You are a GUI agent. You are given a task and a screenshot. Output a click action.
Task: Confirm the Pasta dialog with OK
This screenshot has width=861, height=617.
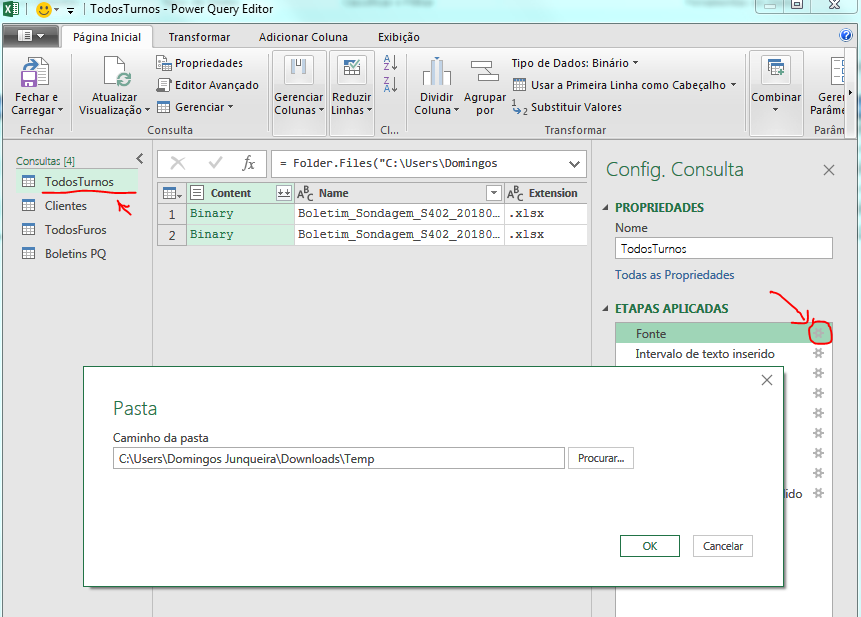click(x=650, y=546)
